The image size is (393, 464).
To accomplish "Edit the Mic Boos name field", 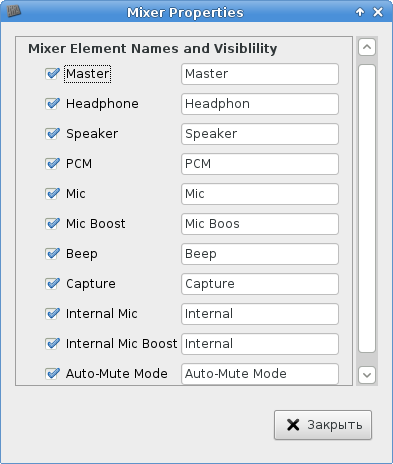I will click(260, 224).
